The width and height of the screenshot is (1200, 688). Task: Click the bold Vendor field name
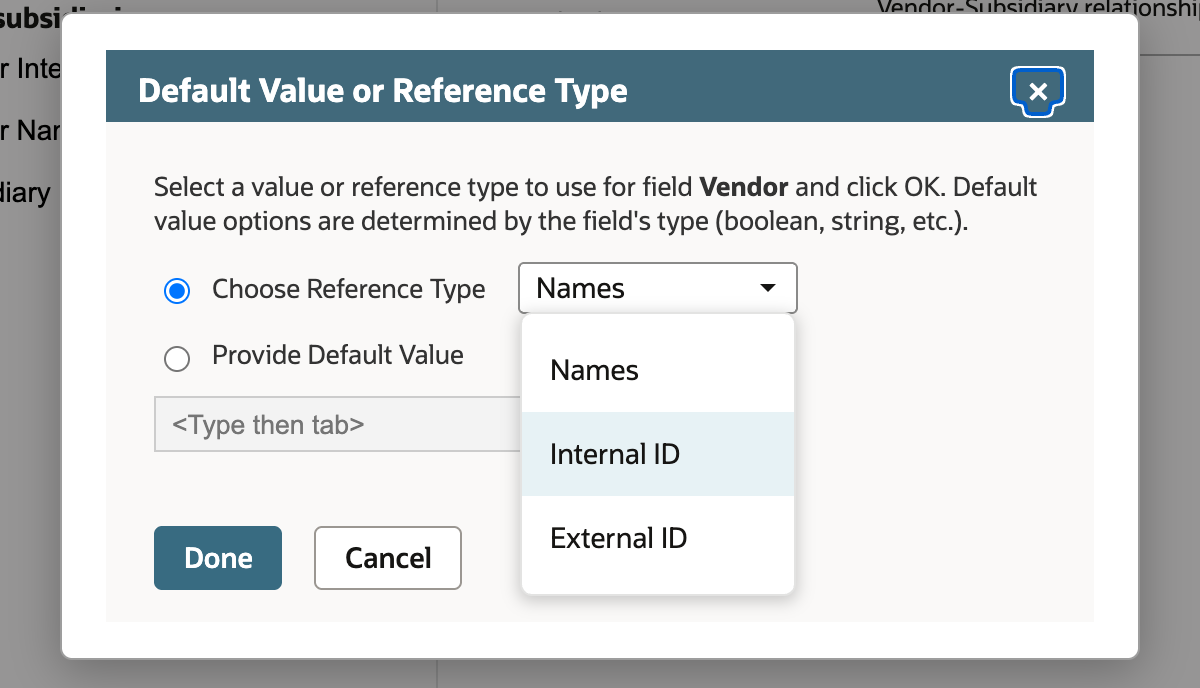[x=744, y=187]
